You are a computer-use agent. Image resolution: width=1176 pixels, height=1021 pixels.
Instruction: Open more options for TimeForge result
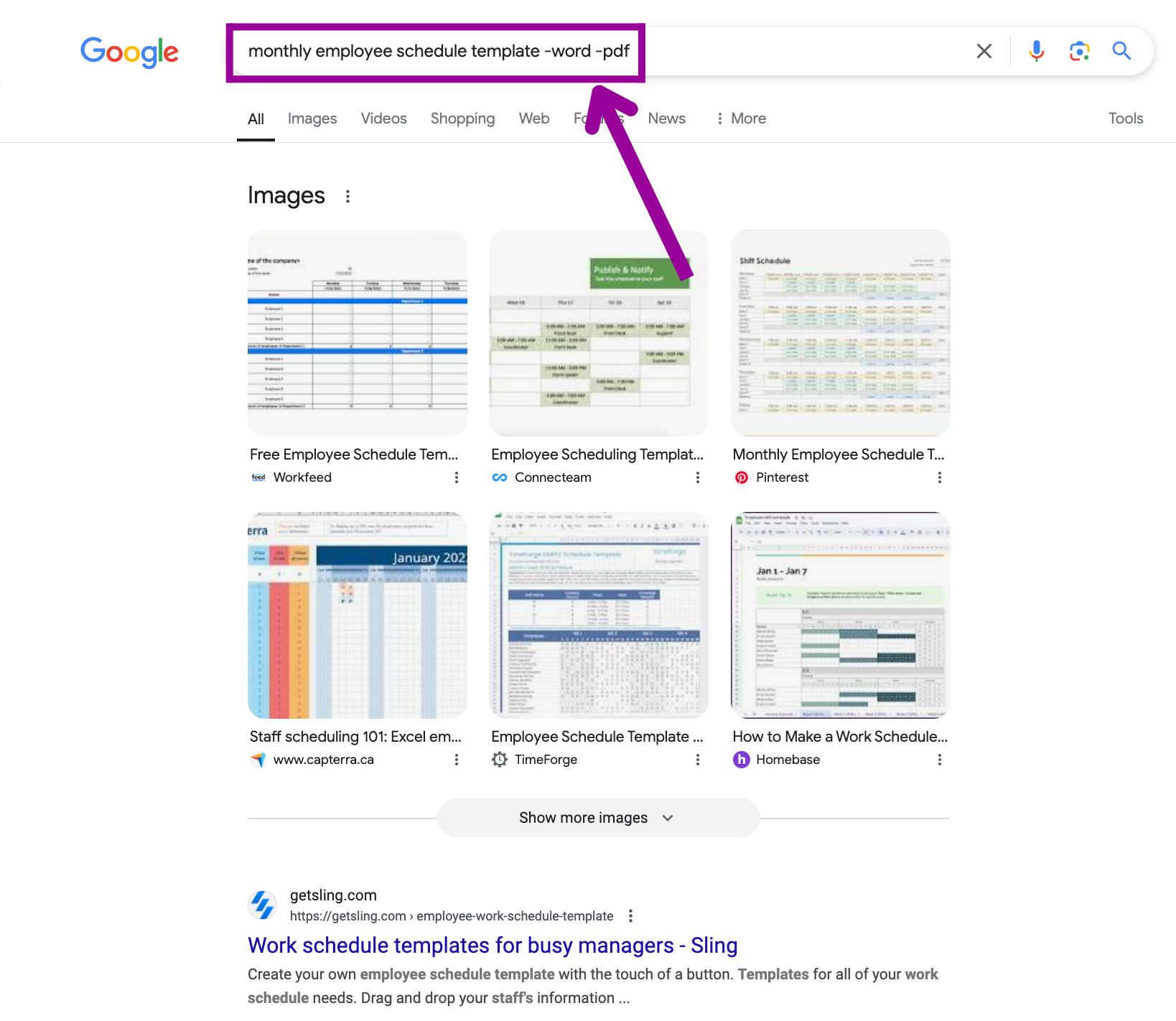point(697,760)
